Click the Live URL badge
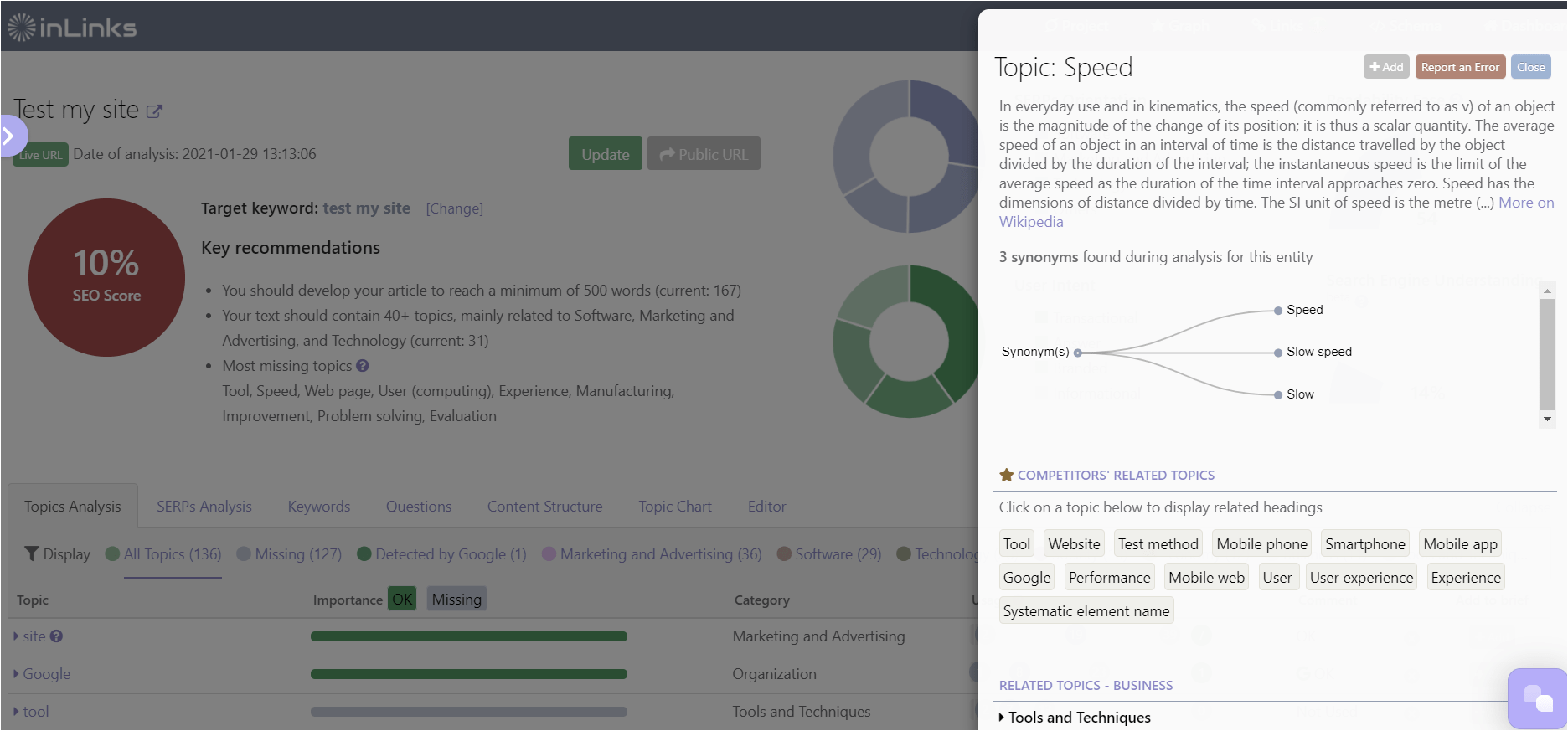This screenshot has height=731, width=1568. (x=40, y=155)
